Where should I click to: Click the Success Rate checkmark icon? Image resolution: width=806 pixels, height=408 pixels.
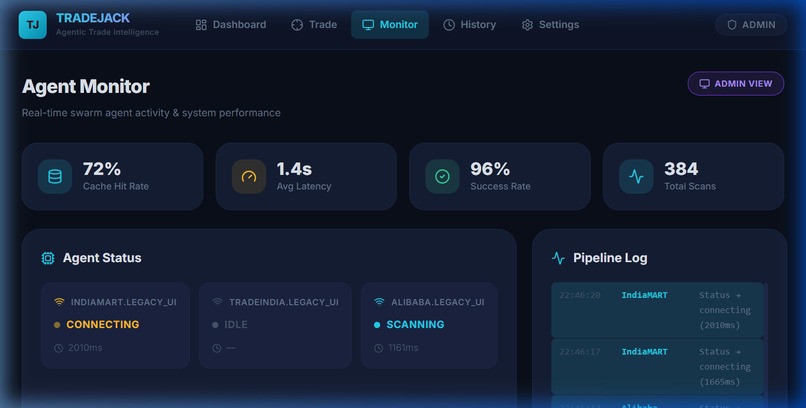[x=442, y=177]
